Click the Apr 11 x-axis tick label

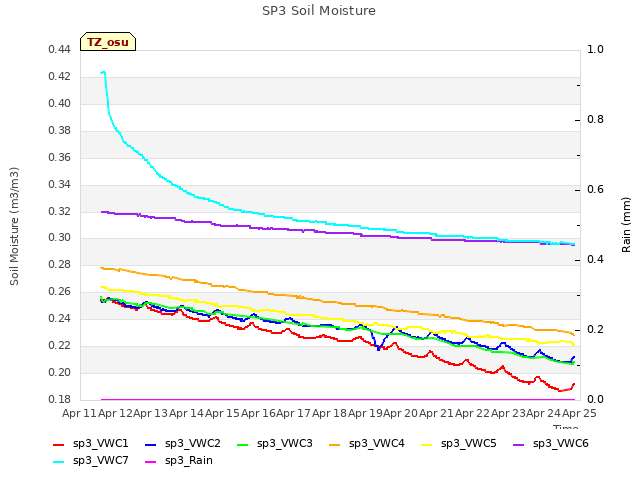(x=80, y=413)
